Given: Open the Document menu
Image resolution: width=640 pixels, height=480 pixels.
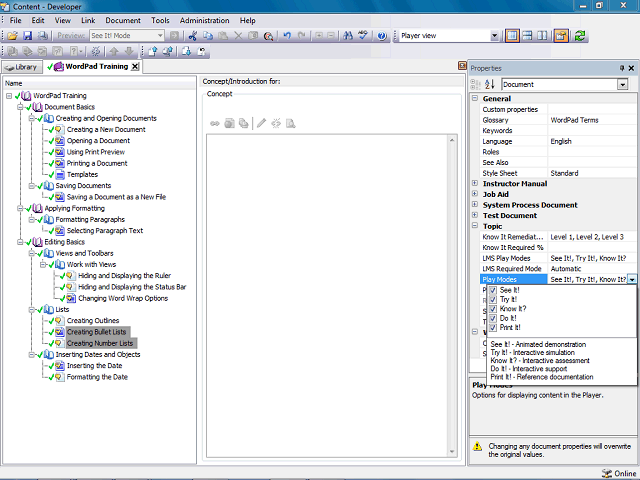Looking at the screenshot, I should coord(123,20).
